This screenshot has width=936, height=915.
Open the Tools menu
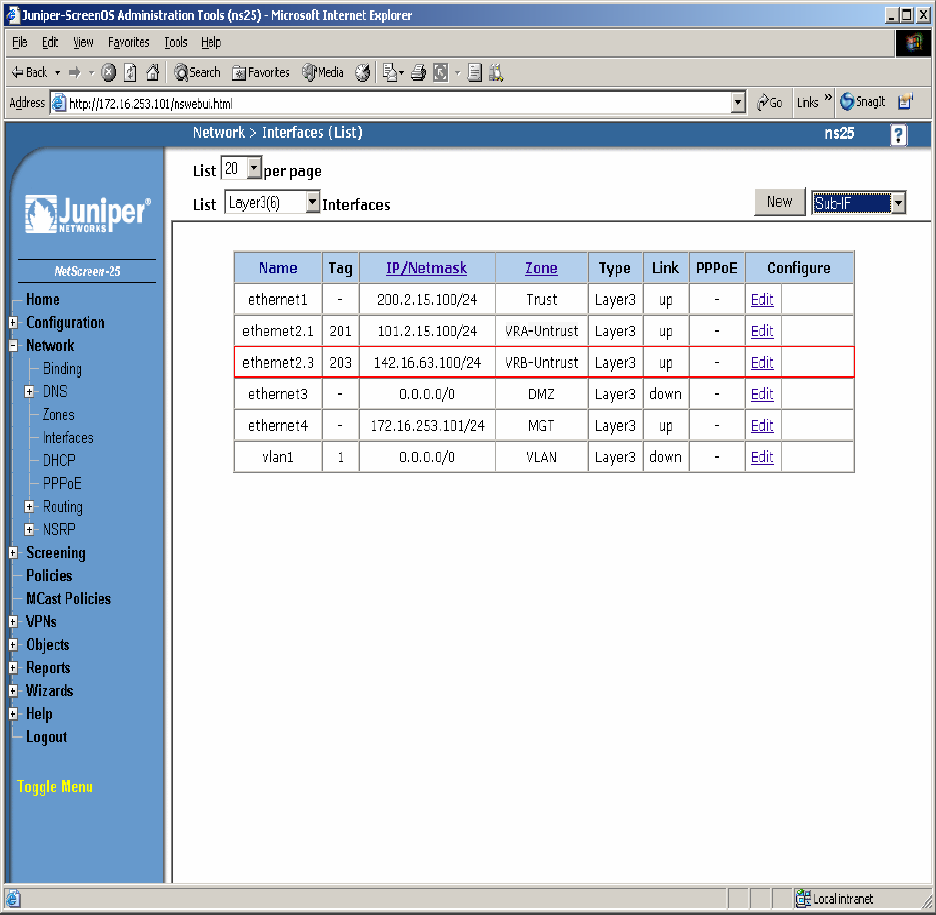176,42
